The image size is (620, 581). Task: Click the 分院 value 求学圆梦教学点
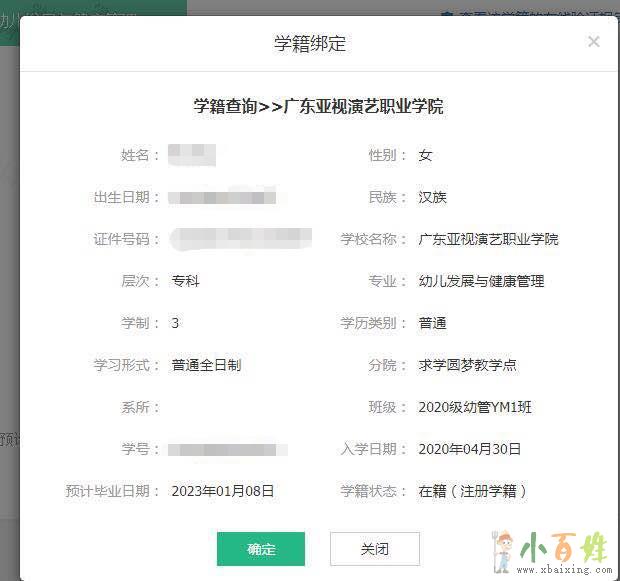click(467, 365)
